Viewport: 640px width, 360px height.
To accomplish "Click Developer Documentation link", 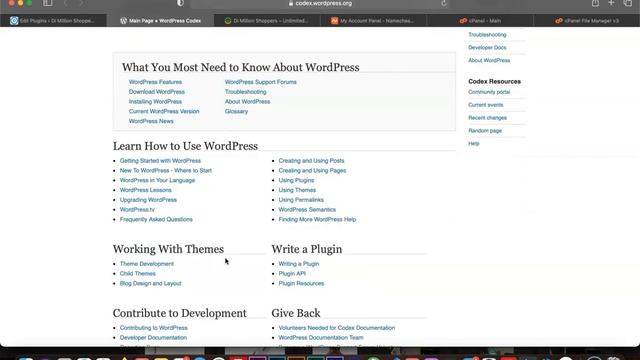I will 153,338.
